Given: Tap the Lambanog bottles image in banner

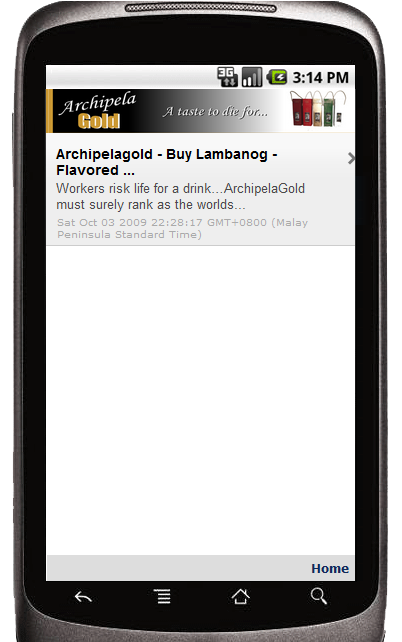Looking at the screenshot, I should coord(318,109).
